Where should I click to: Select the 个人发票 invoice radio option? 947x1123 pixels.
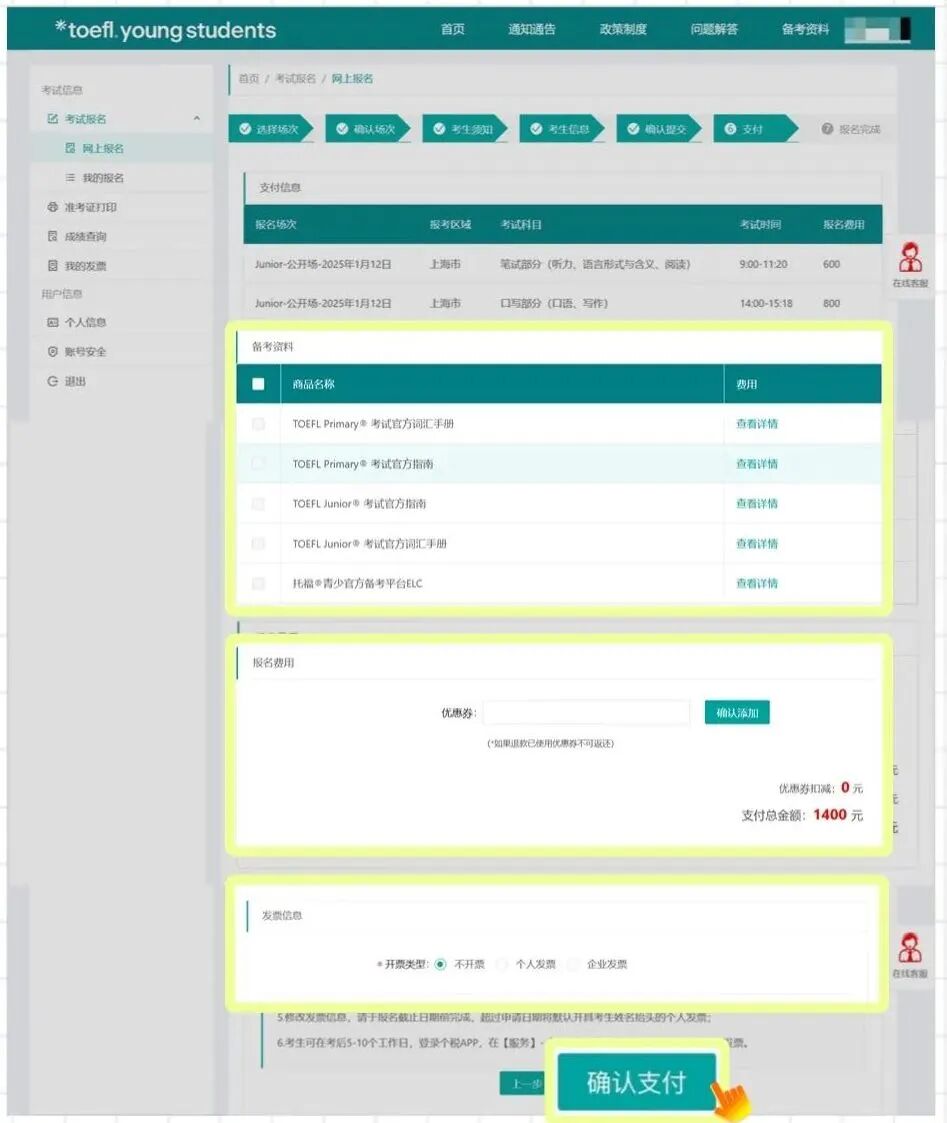[x=503, y=964]
